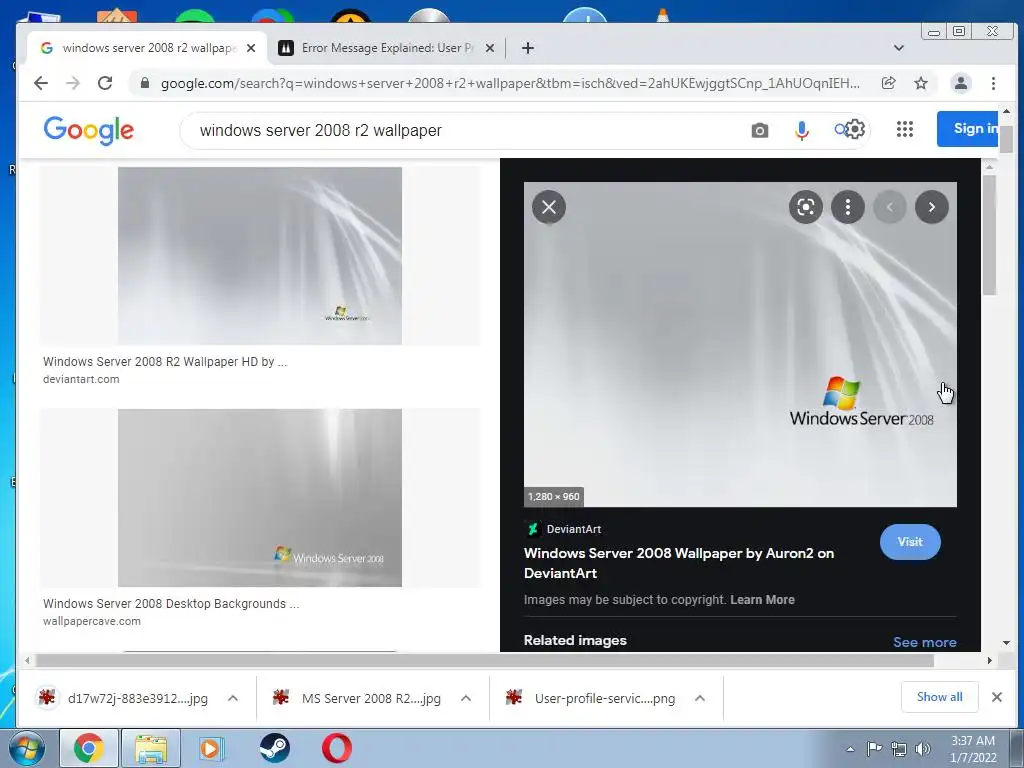Reload the current page
The height and width of the screenshot is (768, 1024).
click(x=104, y=83)
